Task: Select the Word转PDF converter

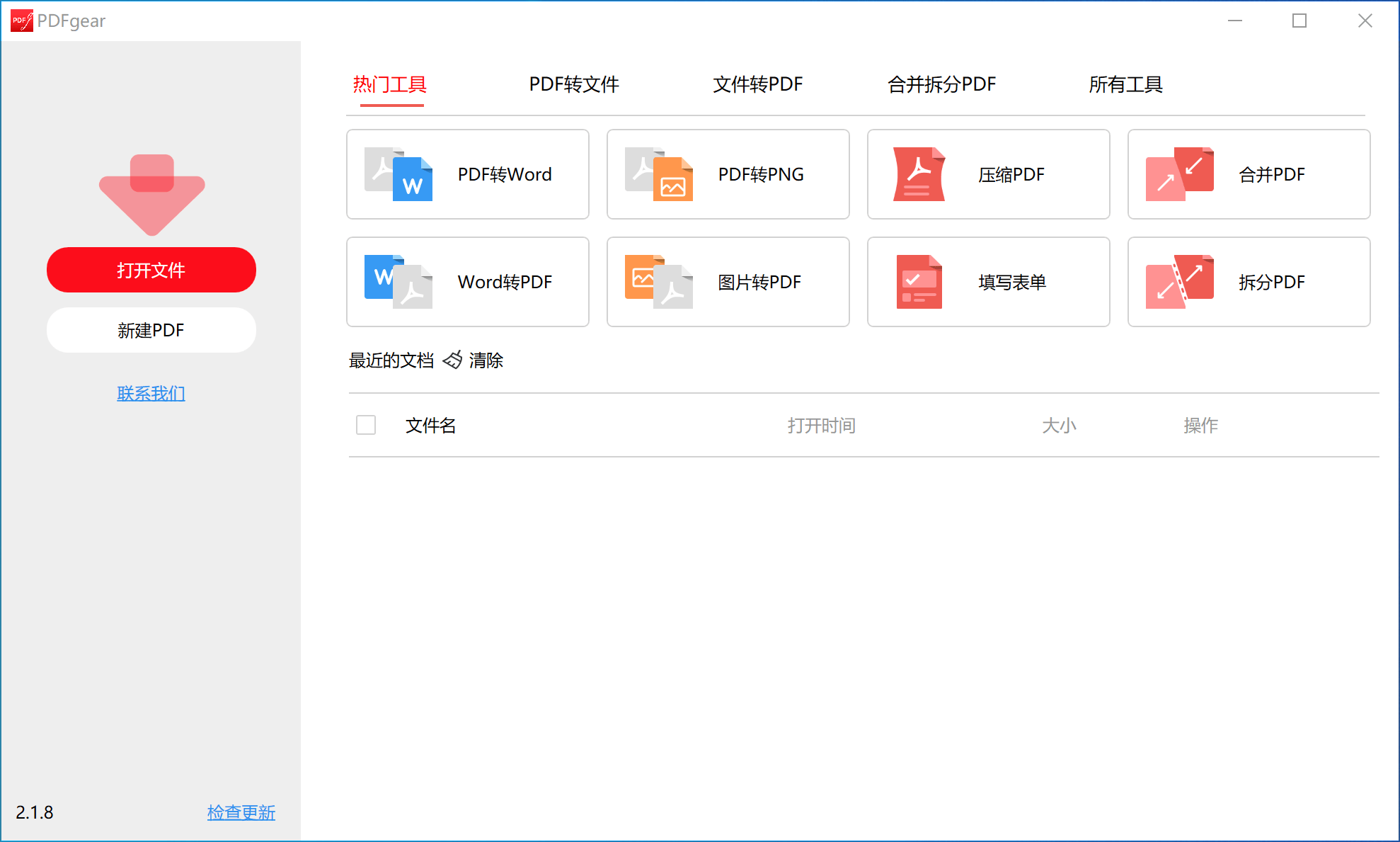Action: 467,282
